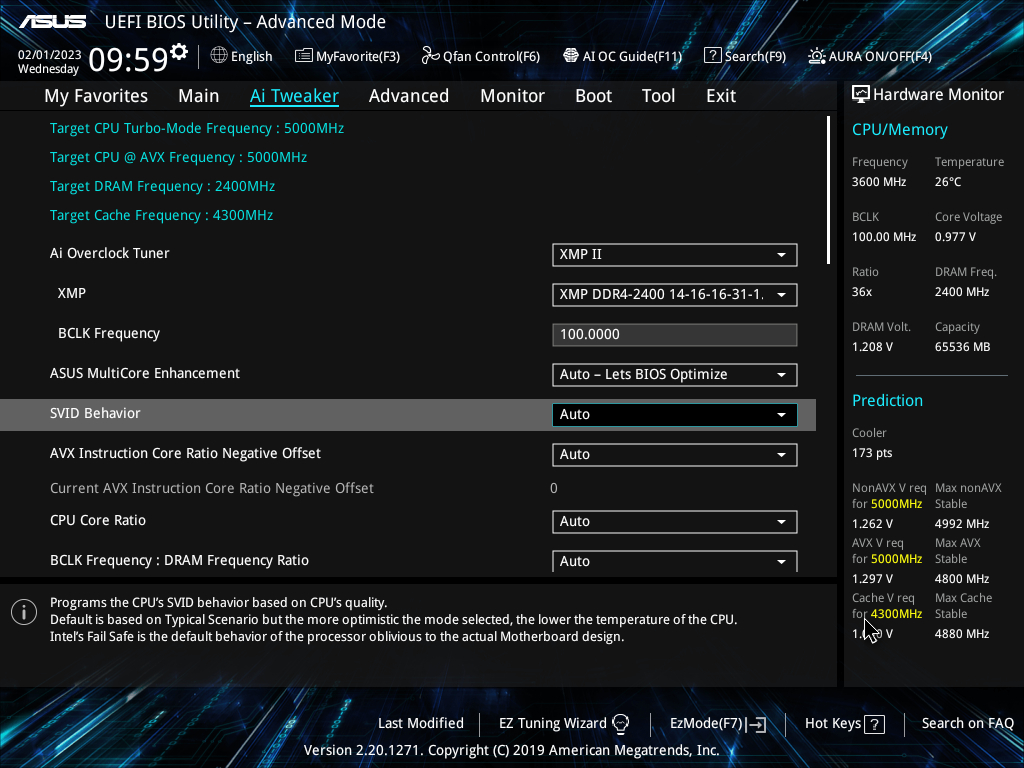1024x768 pixels.
Task: Click Current AVX Instruction Core Ratio Negative Offset
Action: coord(212,488)
